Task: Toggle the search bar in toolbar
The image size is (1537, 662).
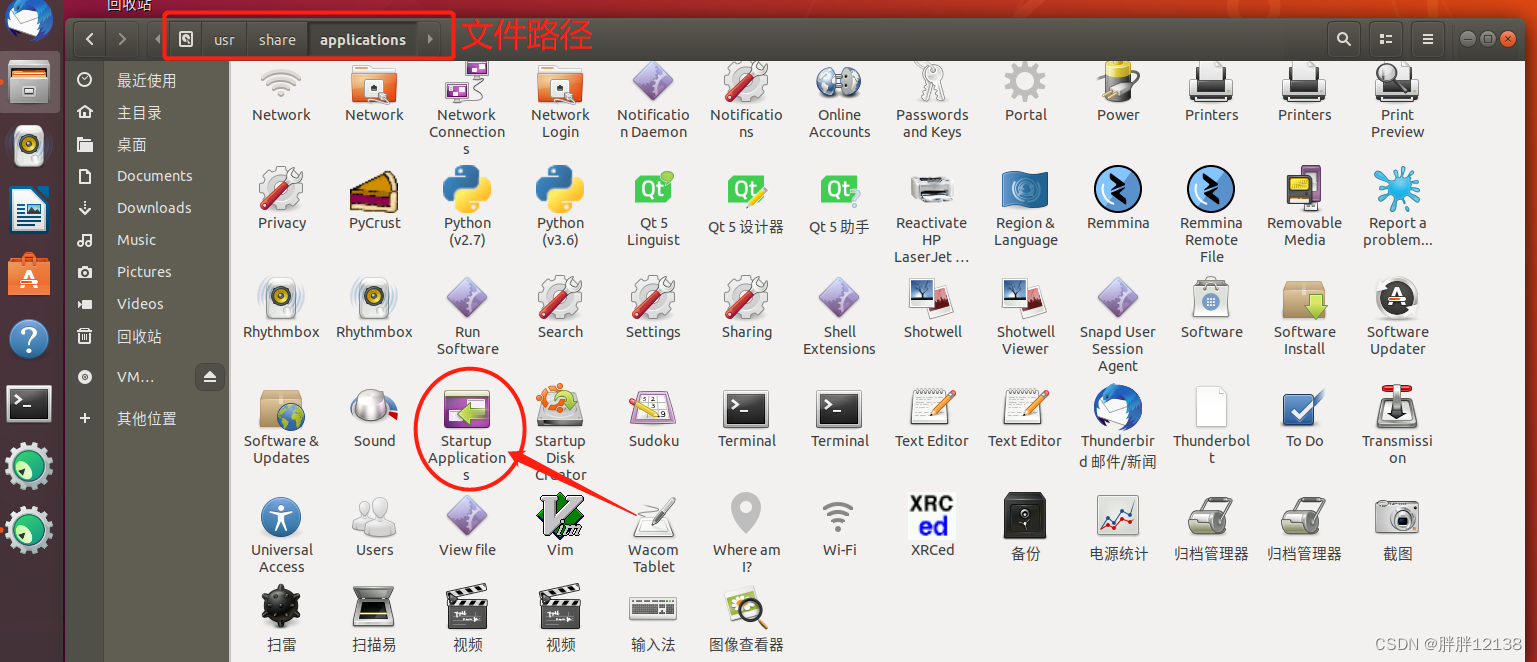Action: click(x=1343, y=39)
